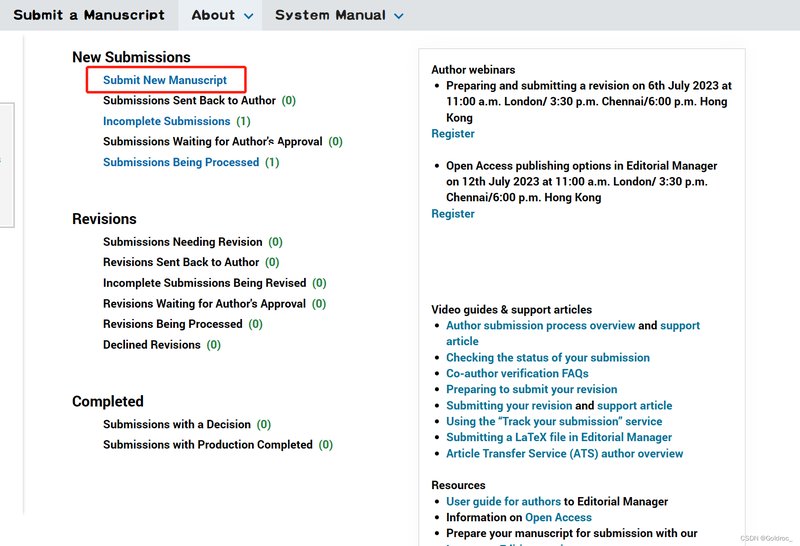Click the Open Access information link
800x546 pixels.
point(558,518)
